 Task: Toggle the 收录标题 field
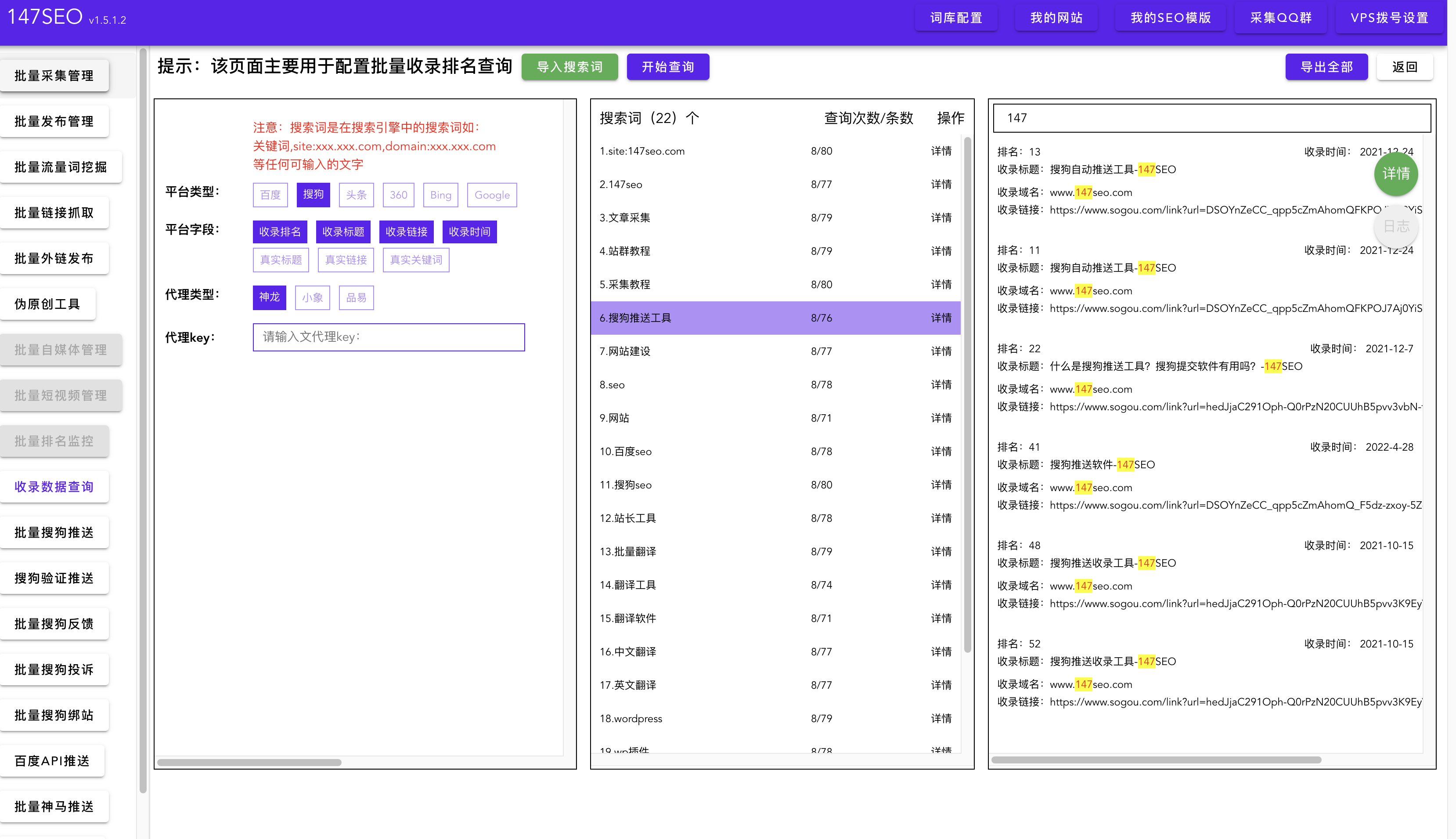(x=343, y=231)
